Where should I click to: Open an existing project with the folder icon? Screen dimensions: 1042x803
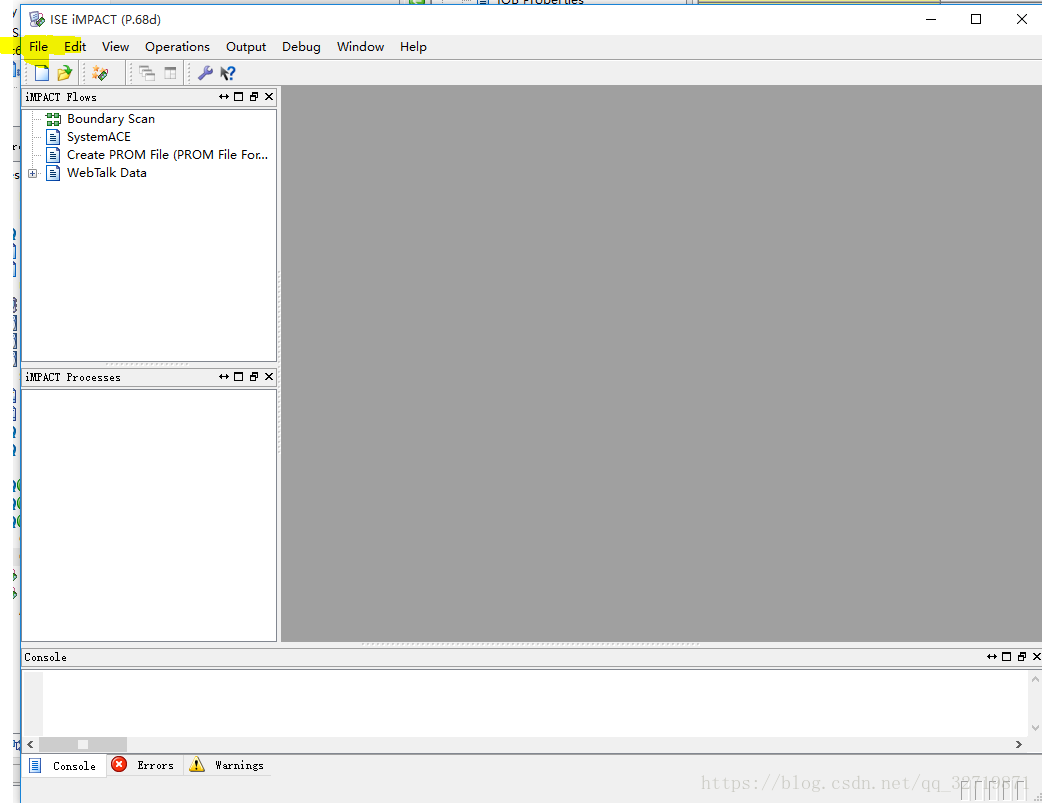pyautogui.click(x=64, y=73)
